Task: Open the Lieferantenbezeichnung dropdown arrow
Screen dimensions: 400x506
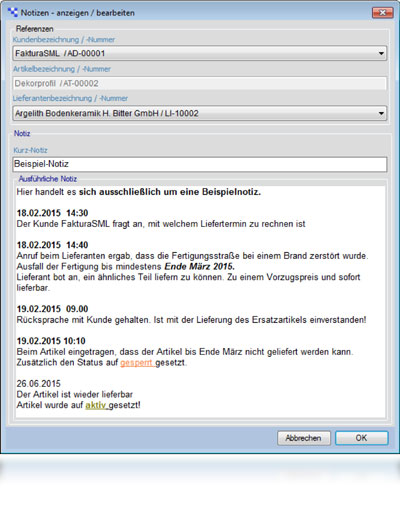Action: click(x=381, y=113)
